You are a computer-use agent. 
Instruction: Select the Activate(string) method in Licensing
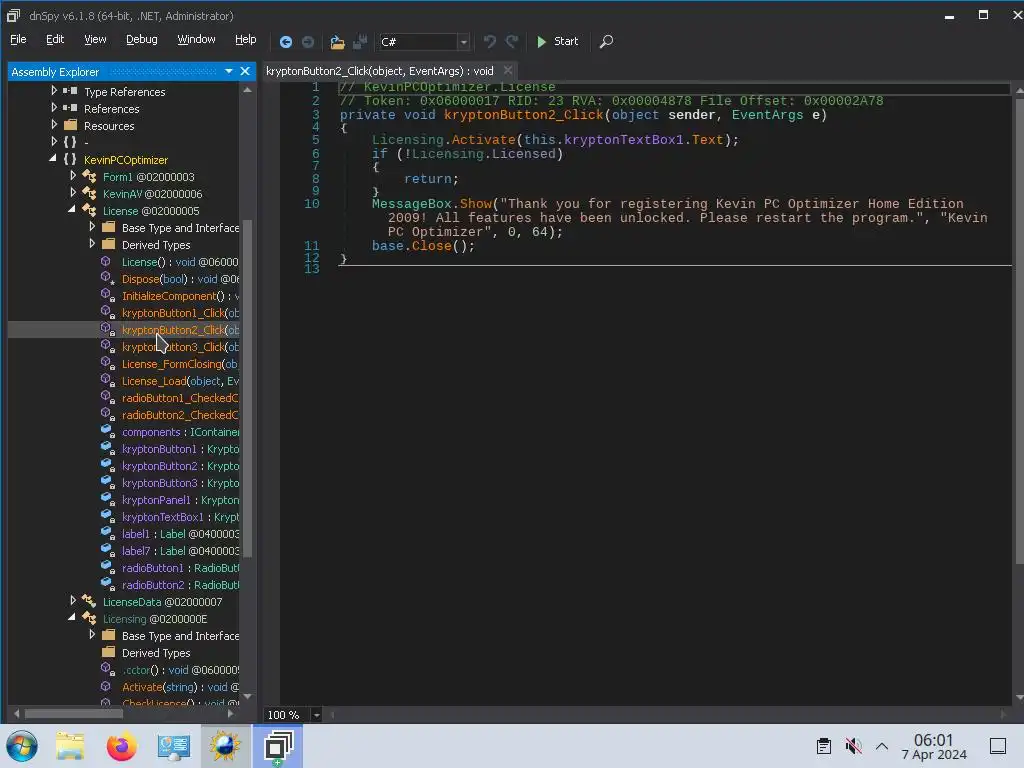[x=180, y=687]
